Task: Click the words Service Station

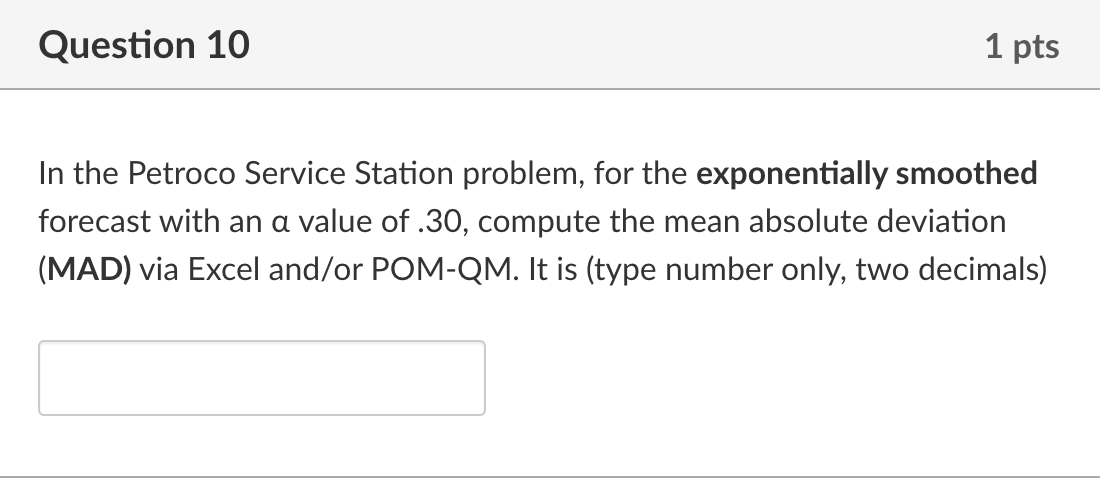Action: coord(349,173)
